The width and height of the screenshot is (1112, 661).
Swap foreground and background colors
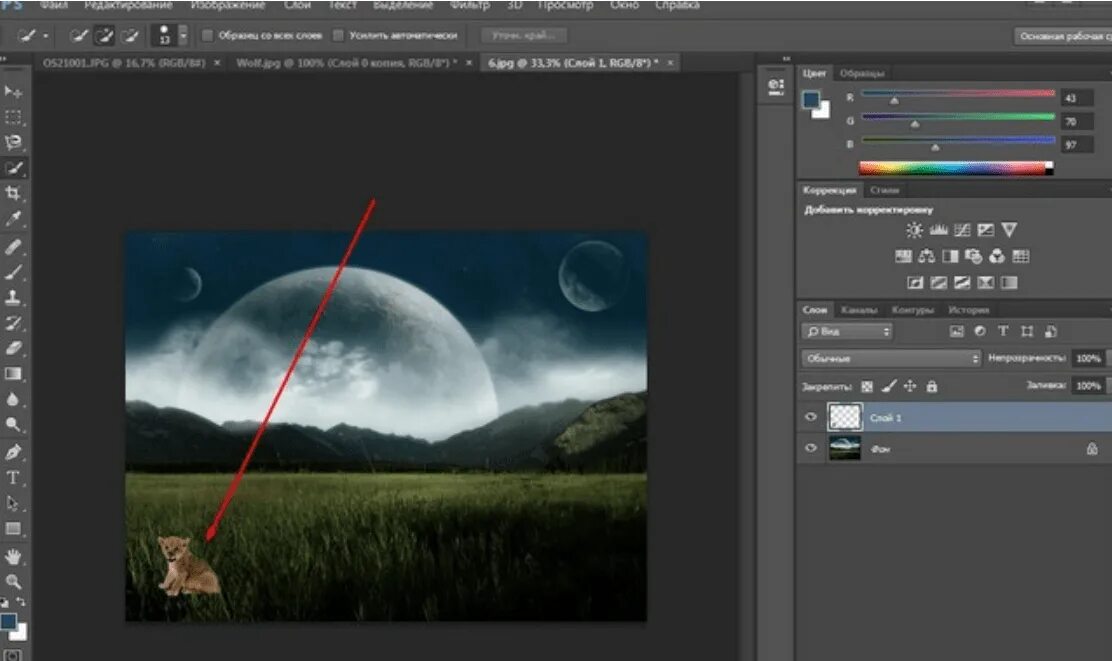click(21, 602)
